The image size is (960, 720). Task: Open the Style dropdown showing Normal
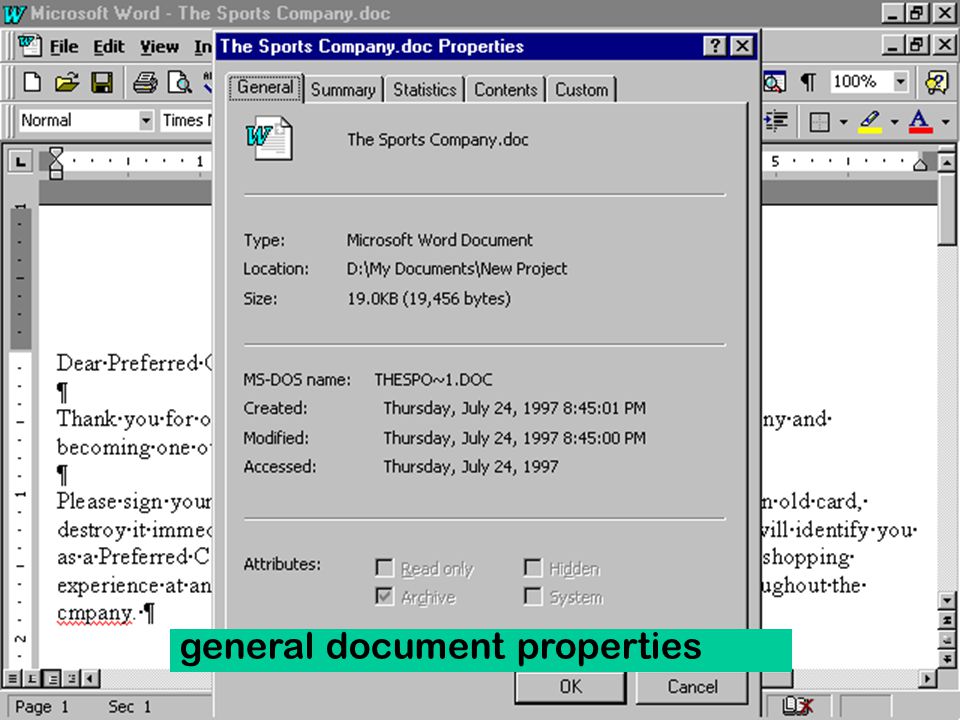click(146, 121)
